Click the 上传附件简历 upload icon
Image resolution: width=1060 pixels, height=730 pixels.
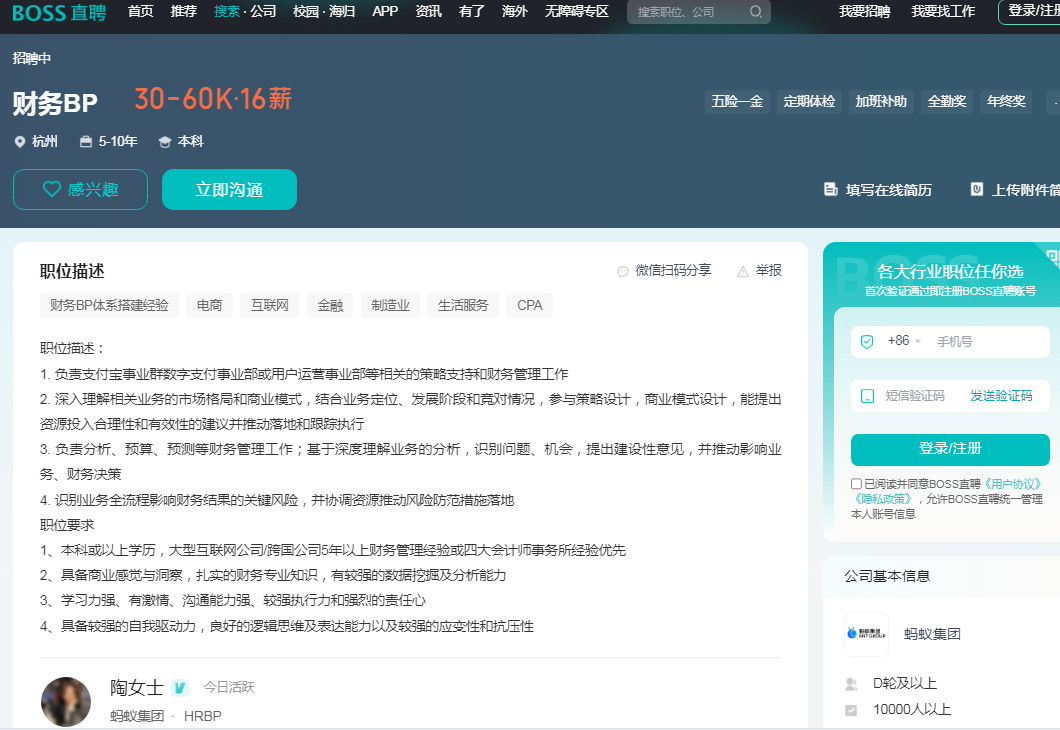(x=977, y=189)
